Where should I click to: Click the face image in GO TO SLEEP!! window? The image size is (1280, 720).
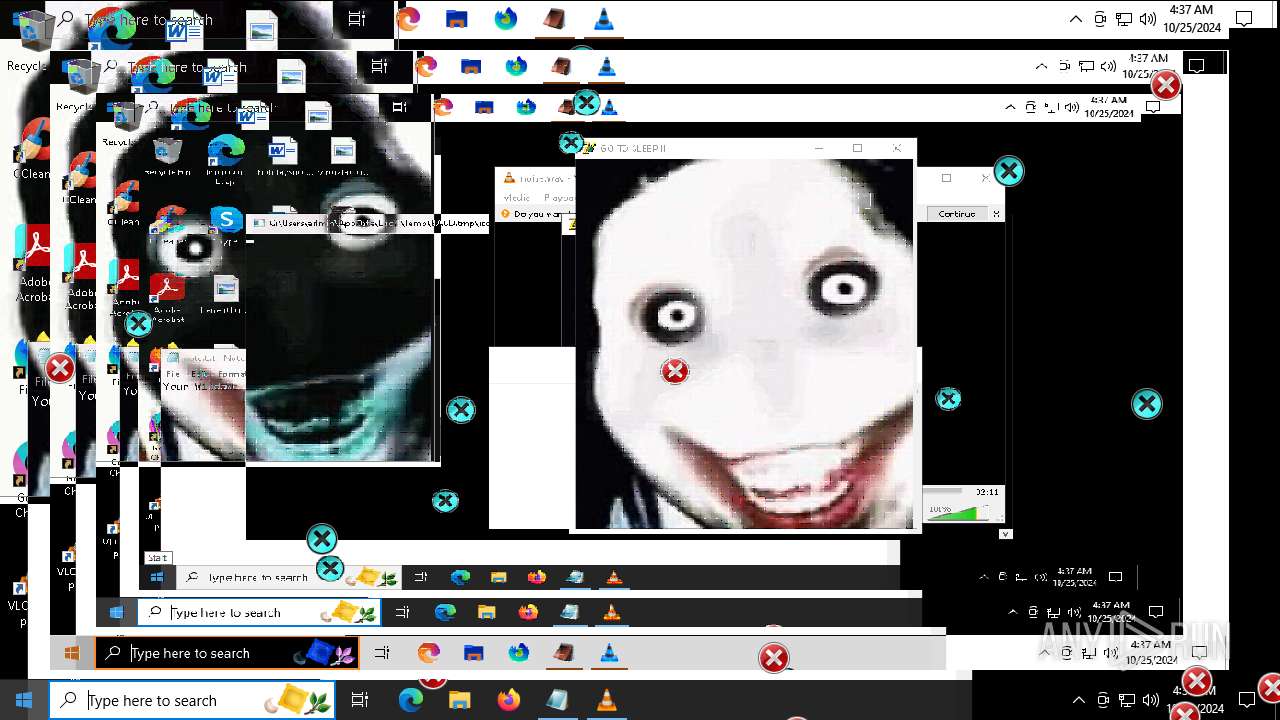(745, 343)
